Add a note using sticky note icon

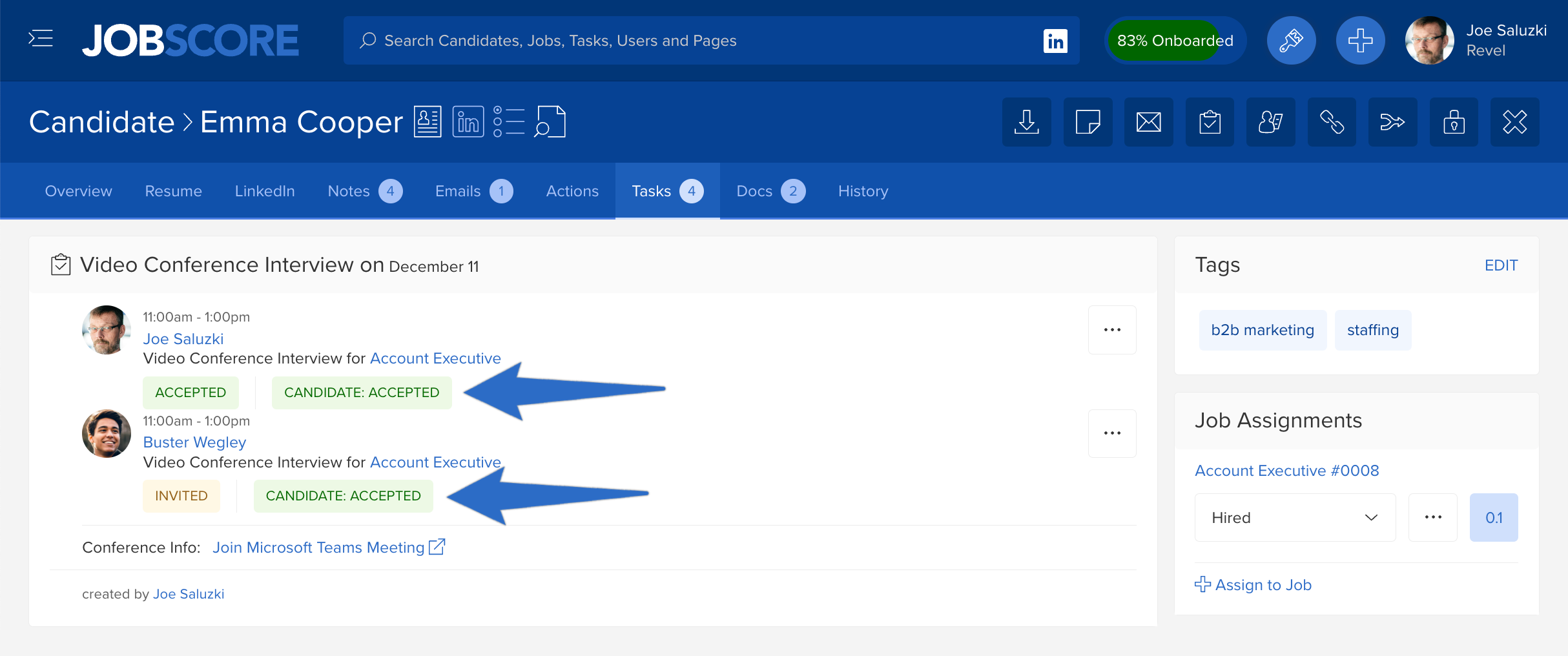[x=1088, y=122]
